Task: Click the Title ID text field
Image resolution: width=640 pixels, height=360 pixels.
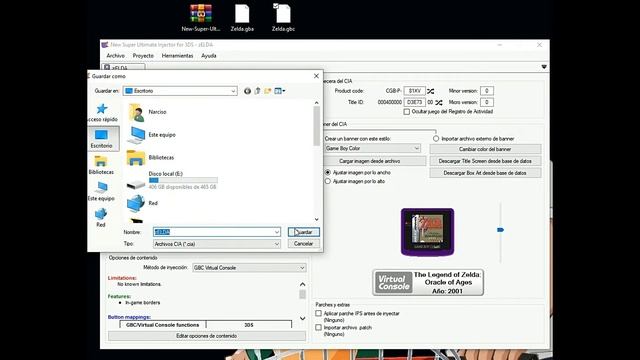Action: [415, 102]
